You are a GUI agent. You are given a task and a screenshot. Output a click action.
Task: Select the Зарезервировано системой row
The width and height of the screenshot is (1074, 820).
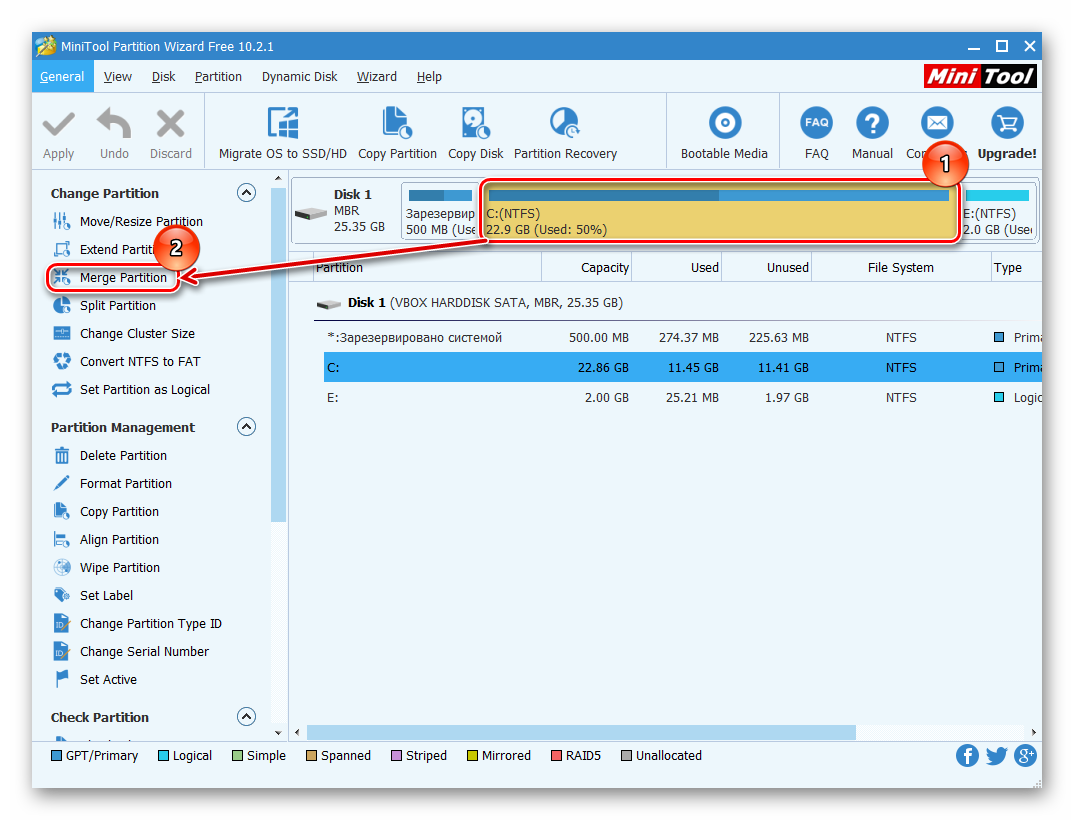point(682,338)
